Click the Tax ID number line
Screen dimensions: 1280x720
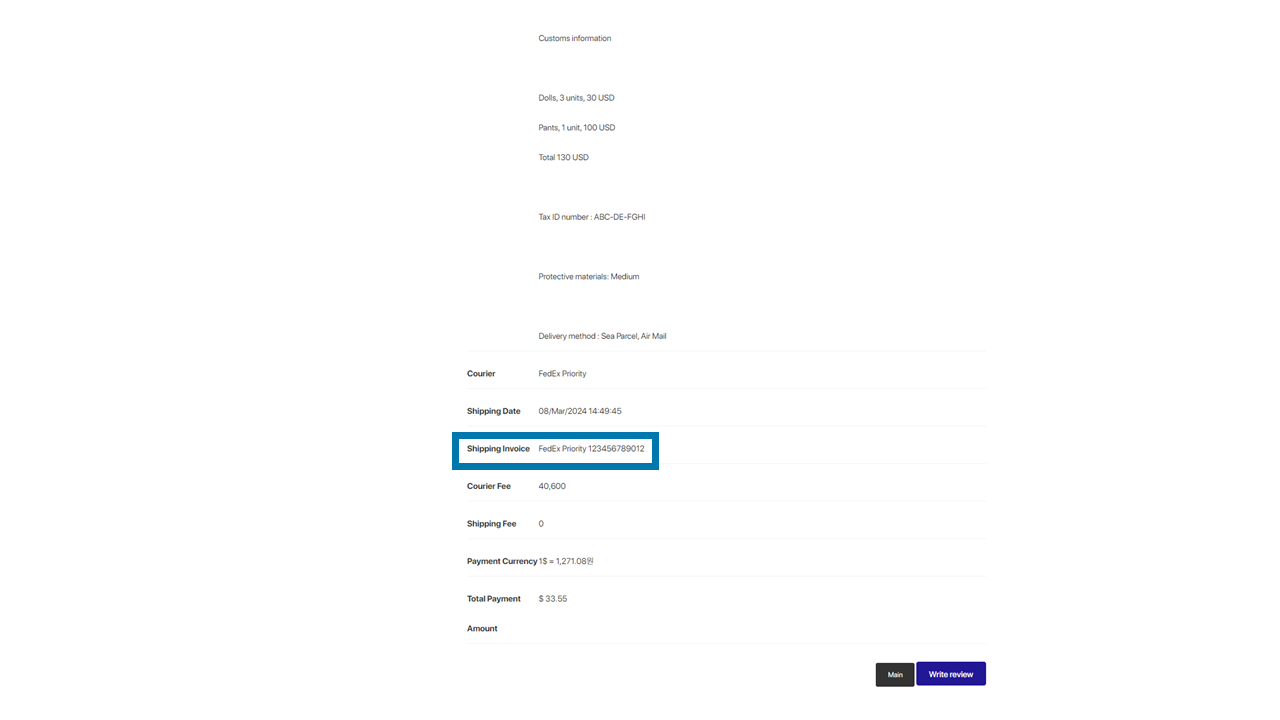click(591, 217)
